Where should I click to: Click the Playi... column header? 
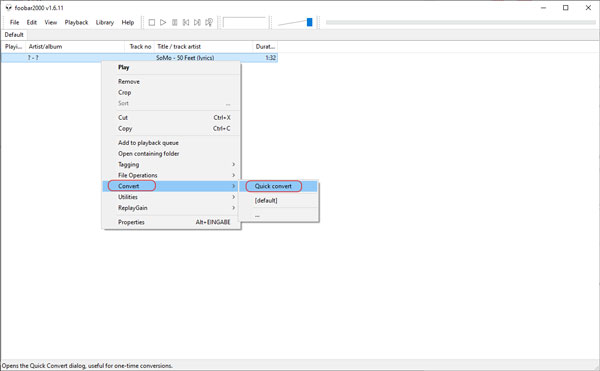[x=13, y=47]
